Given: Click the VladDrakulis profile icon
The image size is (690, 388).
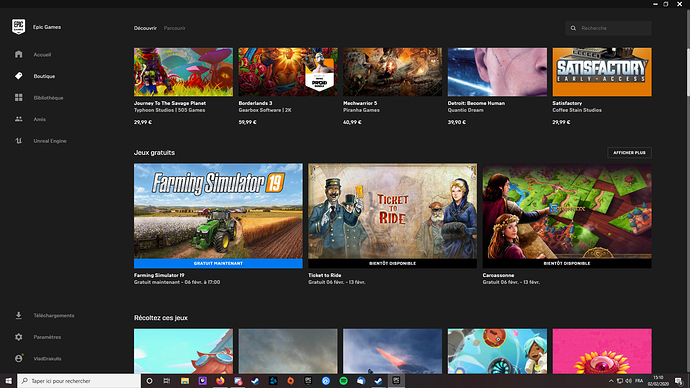Looking at the screenshot, I should coord(18,358).
